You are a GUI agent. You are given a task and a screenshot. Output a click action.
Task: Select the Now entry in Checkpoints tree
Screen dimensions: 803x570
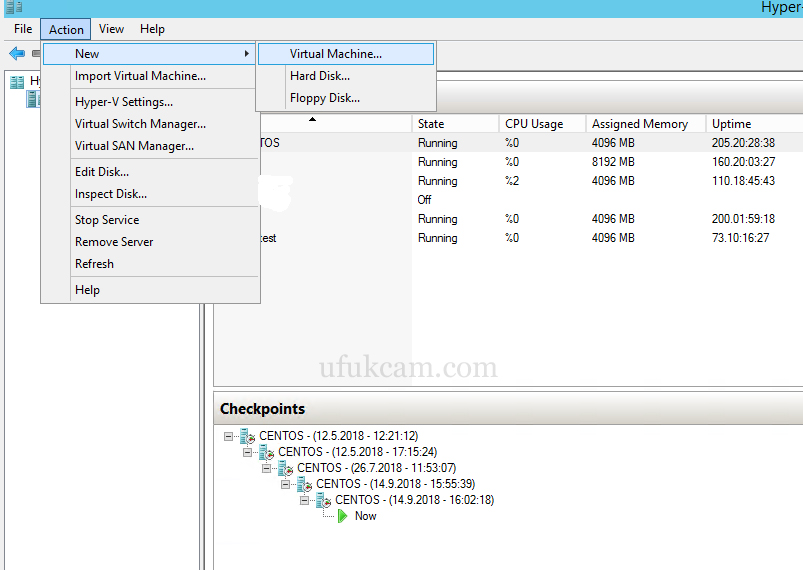pyautogui.click(x=366, y=516)
